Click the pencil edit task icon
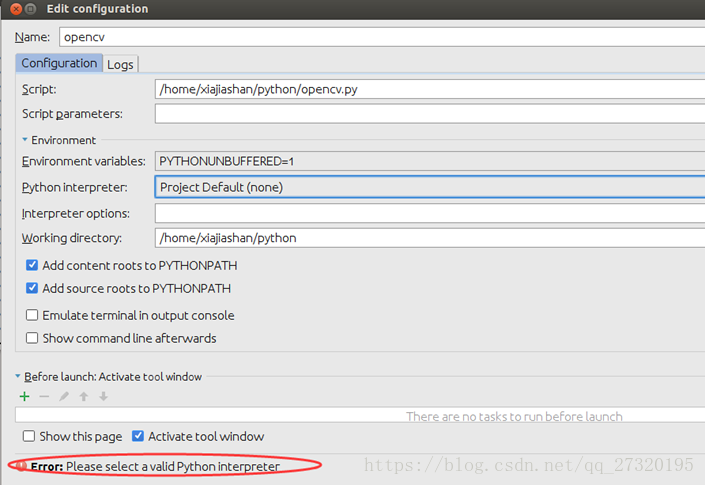705x485 pixels. point(64,396)
